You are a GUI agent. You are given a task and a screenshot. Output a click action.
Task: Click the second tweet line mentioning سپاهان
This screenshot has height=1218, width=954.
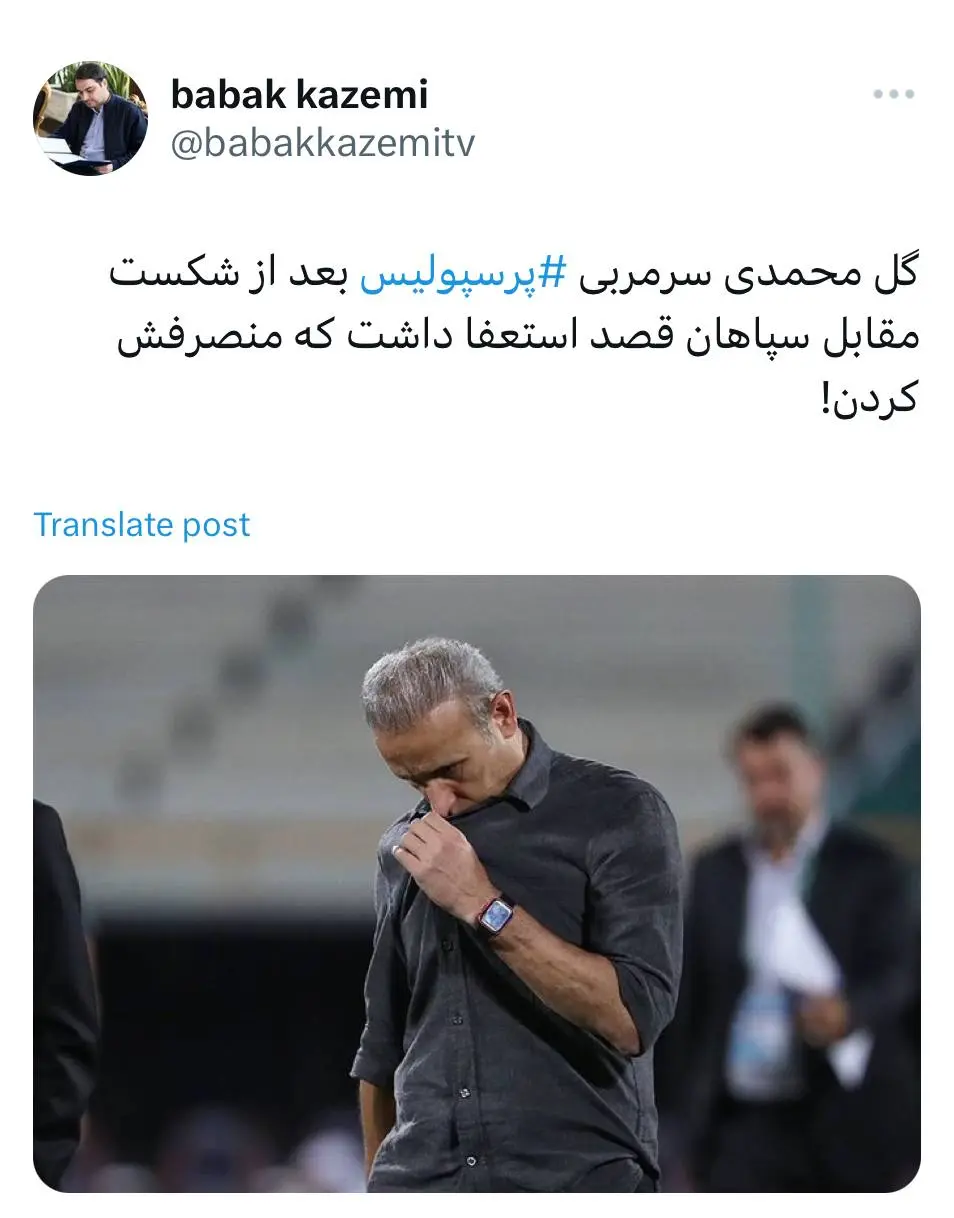pyautogui.click(x=517, y=336)
